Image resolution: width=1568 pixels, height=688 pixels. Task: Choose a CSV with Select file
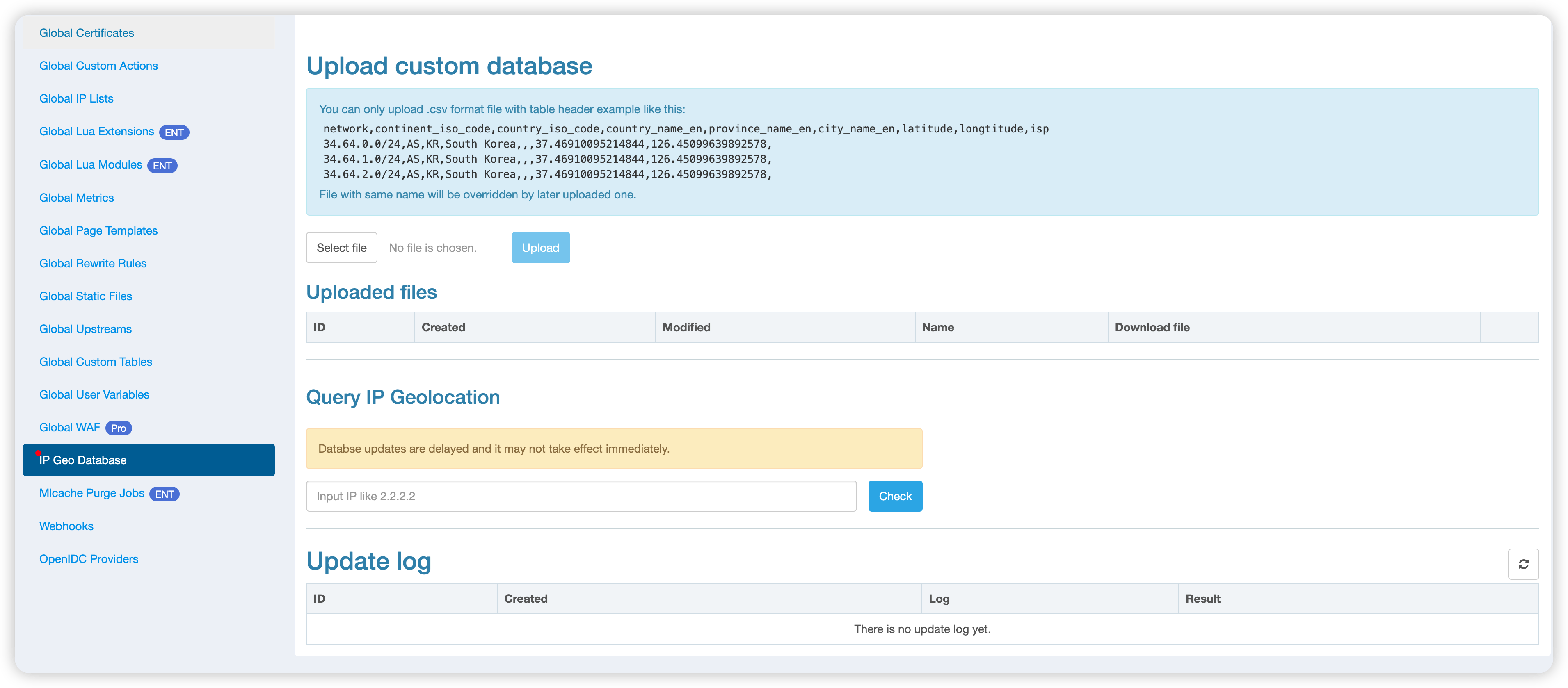[341, 248]
